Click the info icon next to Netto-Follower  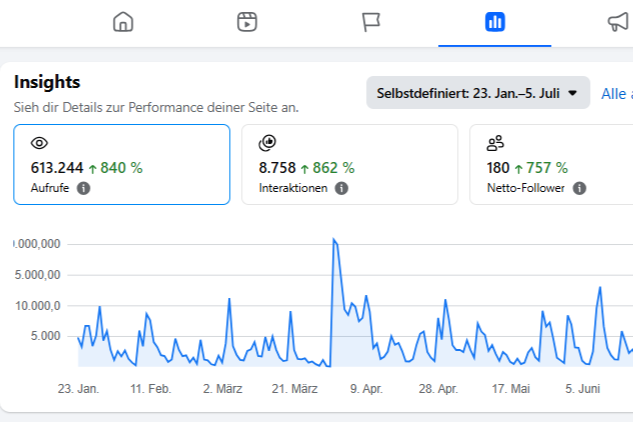pos(579,188)
